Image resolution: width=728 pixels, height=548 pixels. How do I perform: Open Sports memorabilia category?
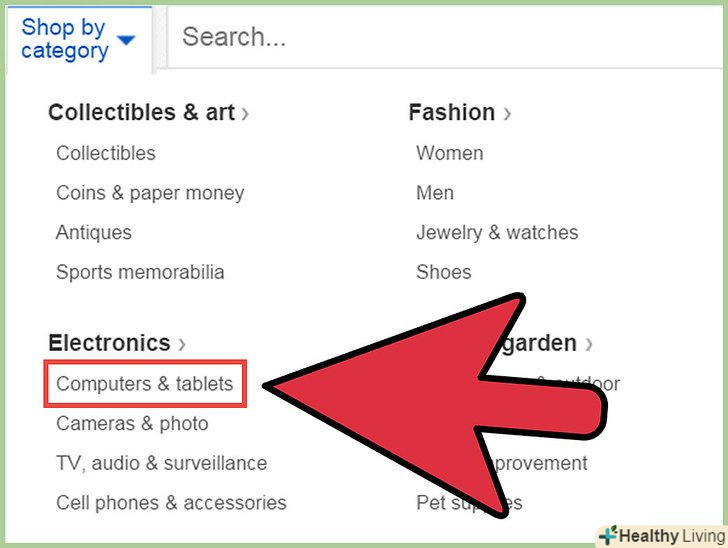click(x=140, y=272)
